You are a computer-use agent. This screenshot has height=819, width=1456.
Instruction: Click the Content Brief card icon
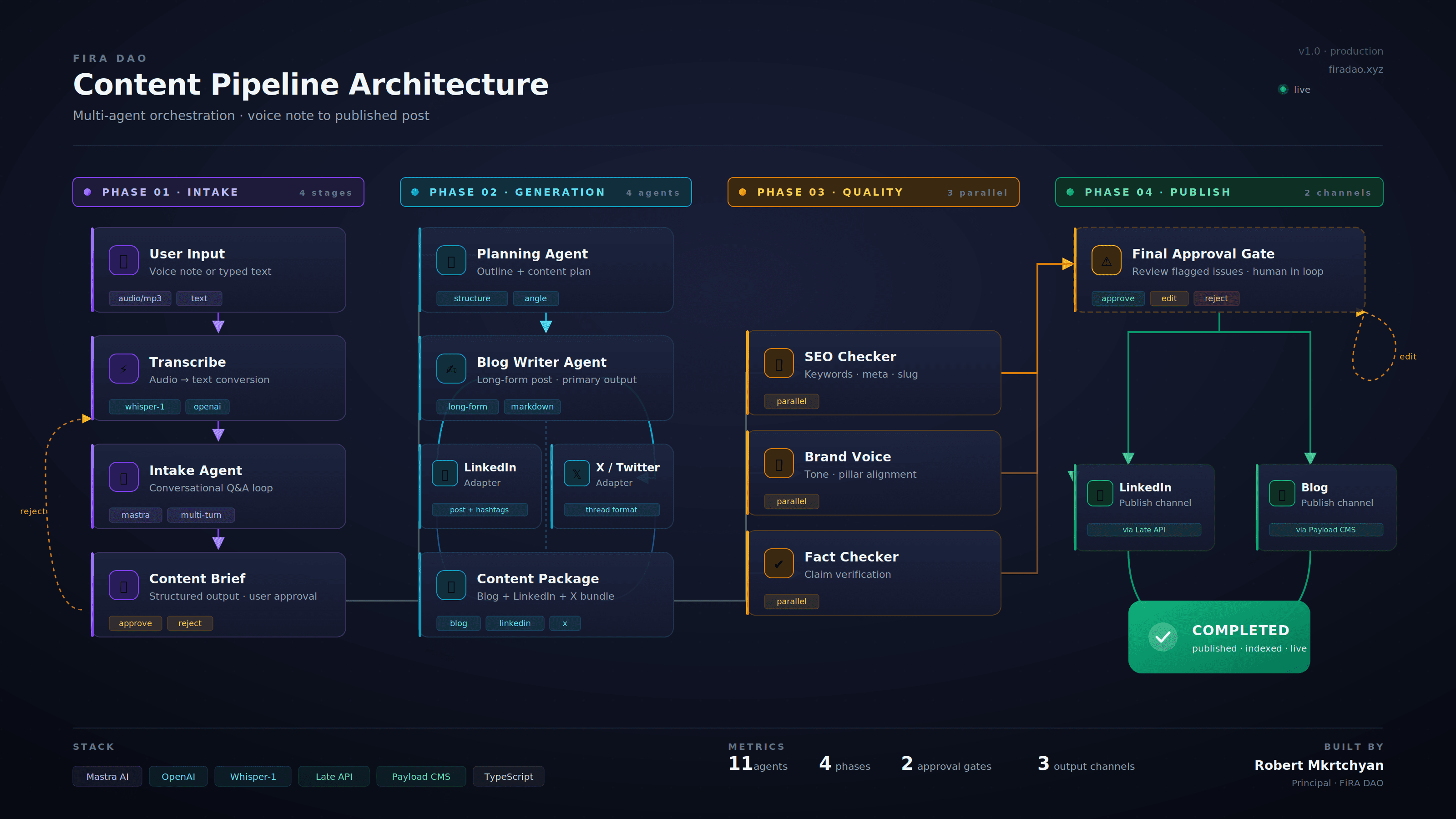(x=123, y=585)
